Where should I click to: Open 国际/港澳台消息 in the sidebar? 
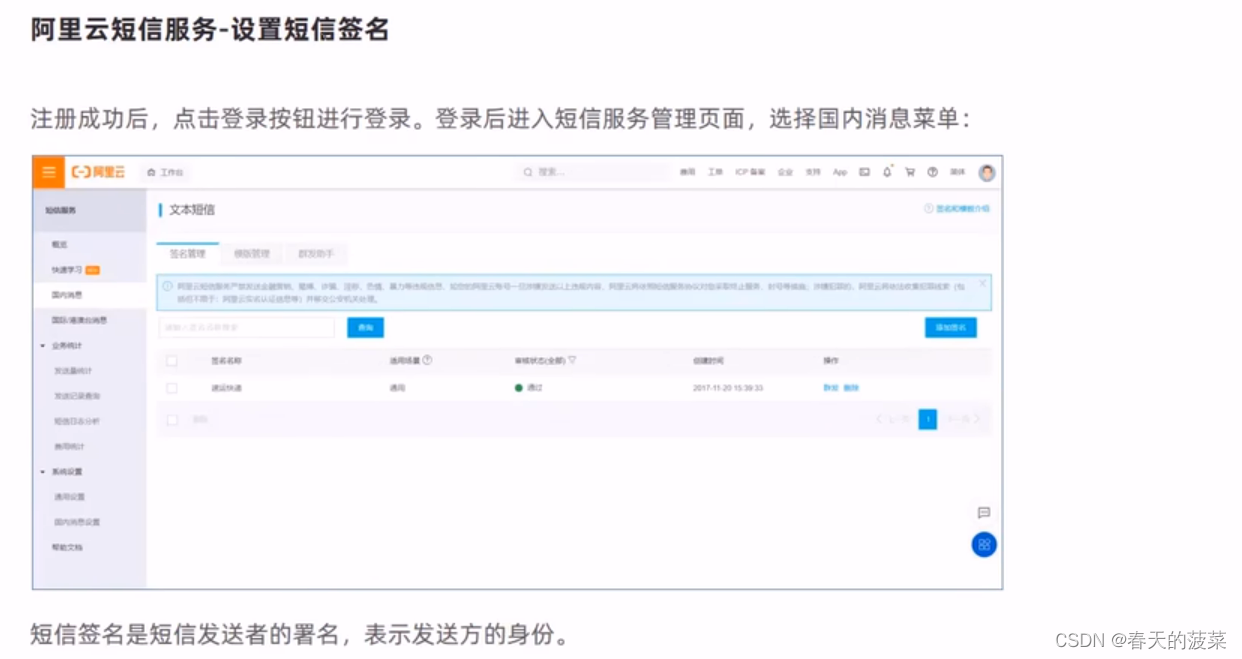tap(79, 321)
